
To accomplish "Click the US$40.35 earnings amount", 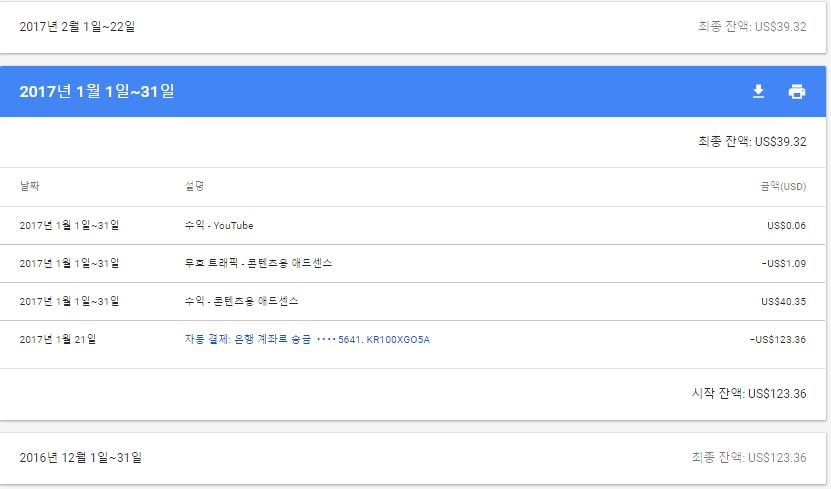I will tap(783, 301).
